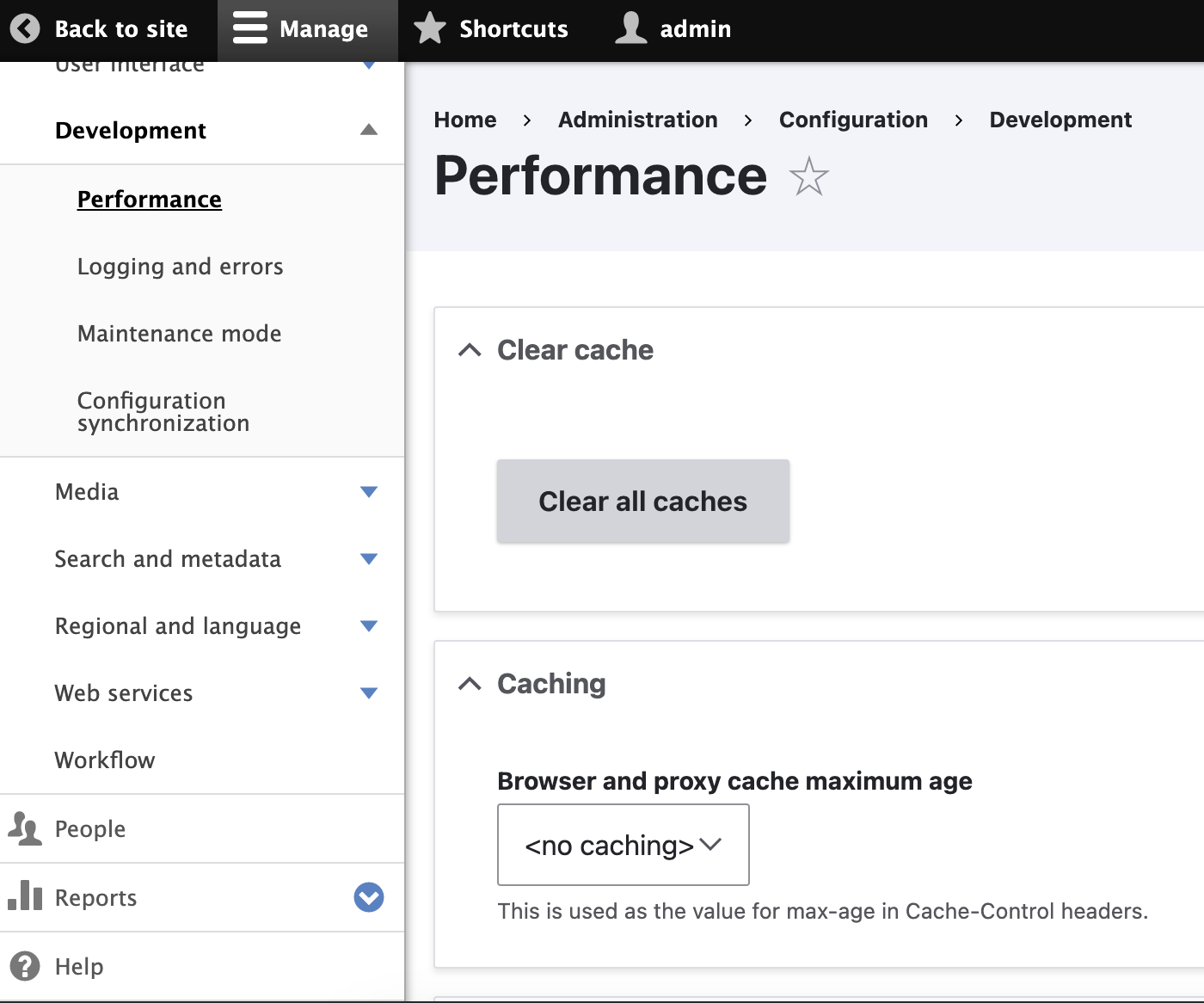Collapse the Caching section

click(470, 684)
